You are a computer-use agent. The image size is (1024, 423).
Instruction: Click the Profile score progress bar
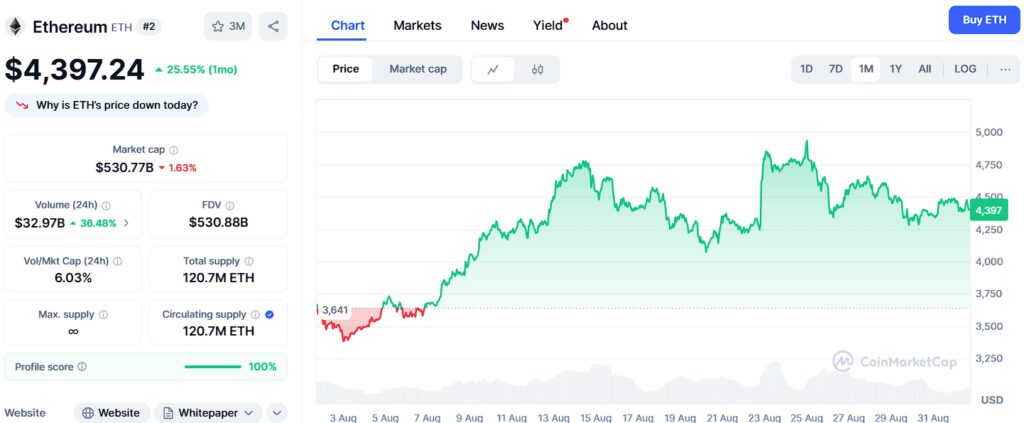pos(213,367)
